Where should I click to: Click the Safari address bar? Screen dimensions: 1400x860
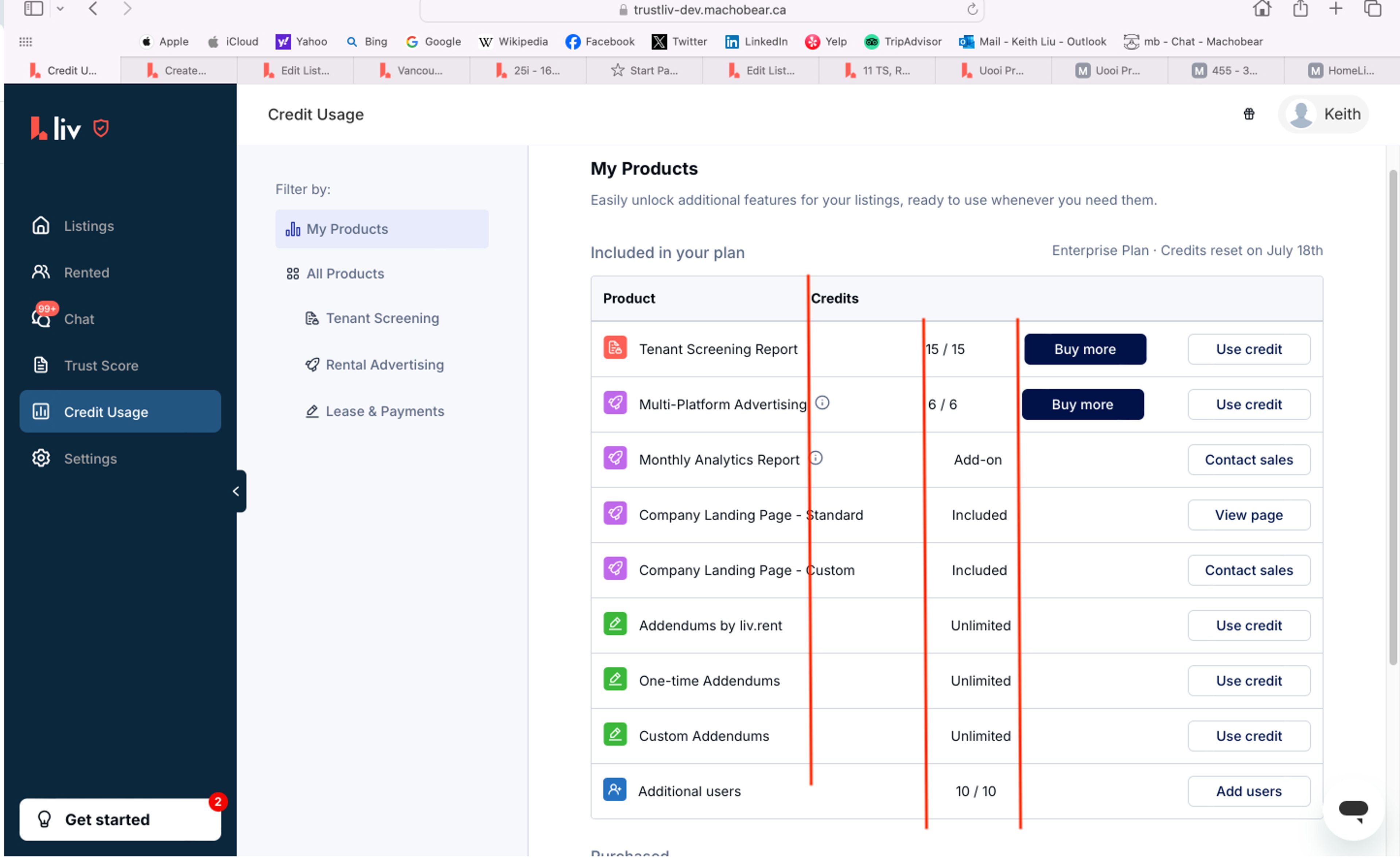[x=702, y=10]
